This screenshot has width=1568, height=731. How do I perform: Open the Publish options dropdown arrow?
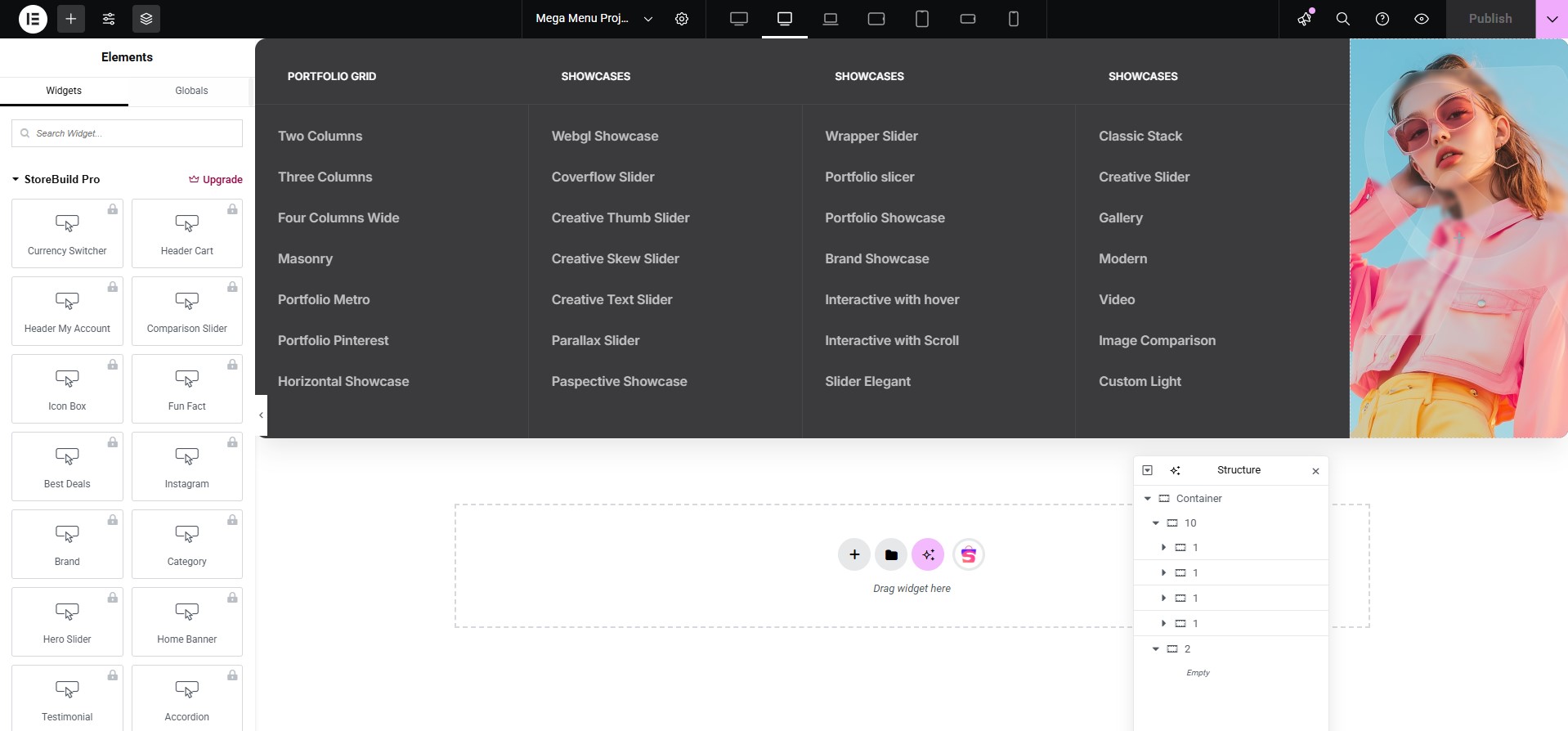click(x=1552, y=19)
